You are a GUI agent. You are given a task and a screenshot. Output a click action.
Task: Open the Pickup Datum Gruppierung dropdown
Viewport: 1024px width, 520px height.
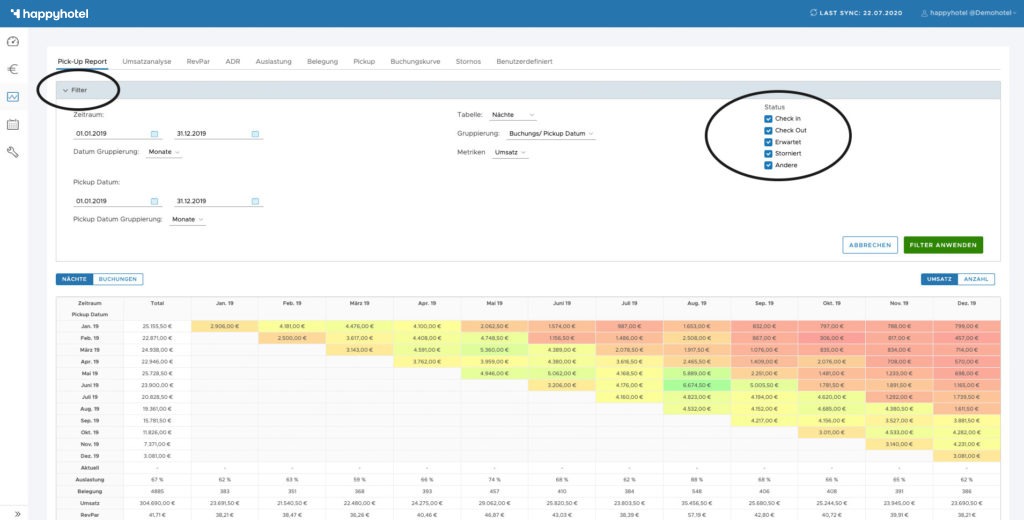pos(187,219)
